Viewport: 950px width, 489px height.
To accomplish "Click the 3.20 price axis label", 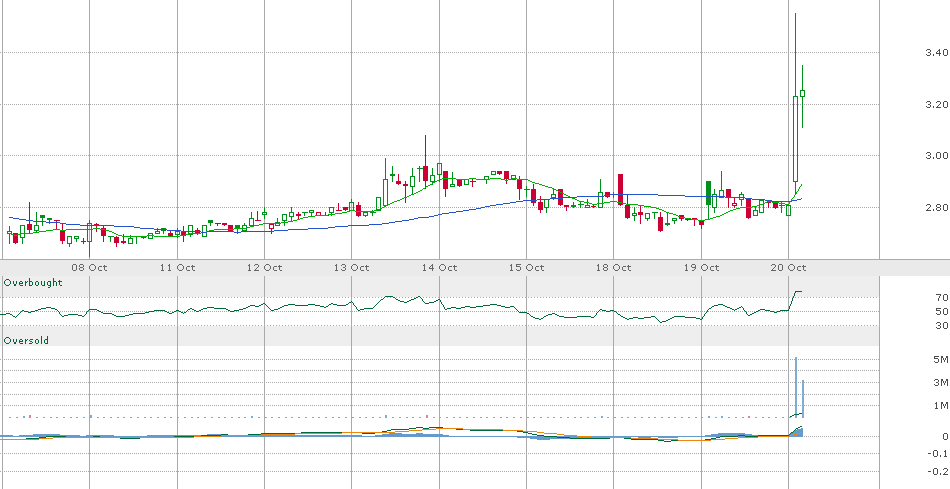I will [x=937, y=105].
